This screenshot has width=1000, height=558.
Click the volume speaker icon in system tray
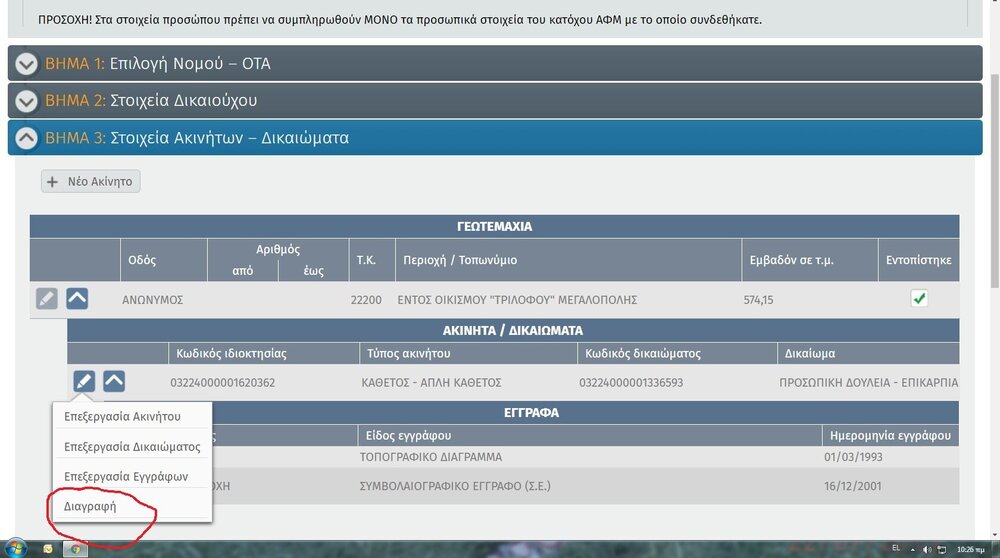tap(927, 549)
